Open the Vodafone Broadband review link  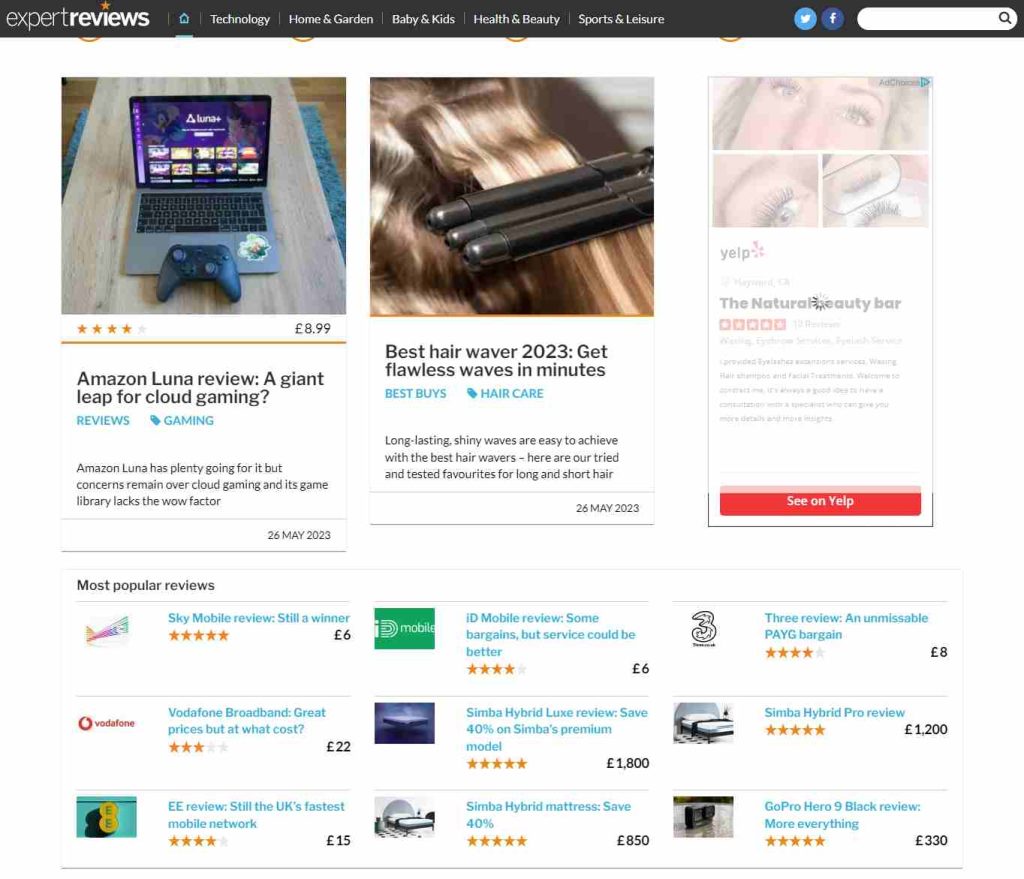pyautogui.click(x=247, y=720)
